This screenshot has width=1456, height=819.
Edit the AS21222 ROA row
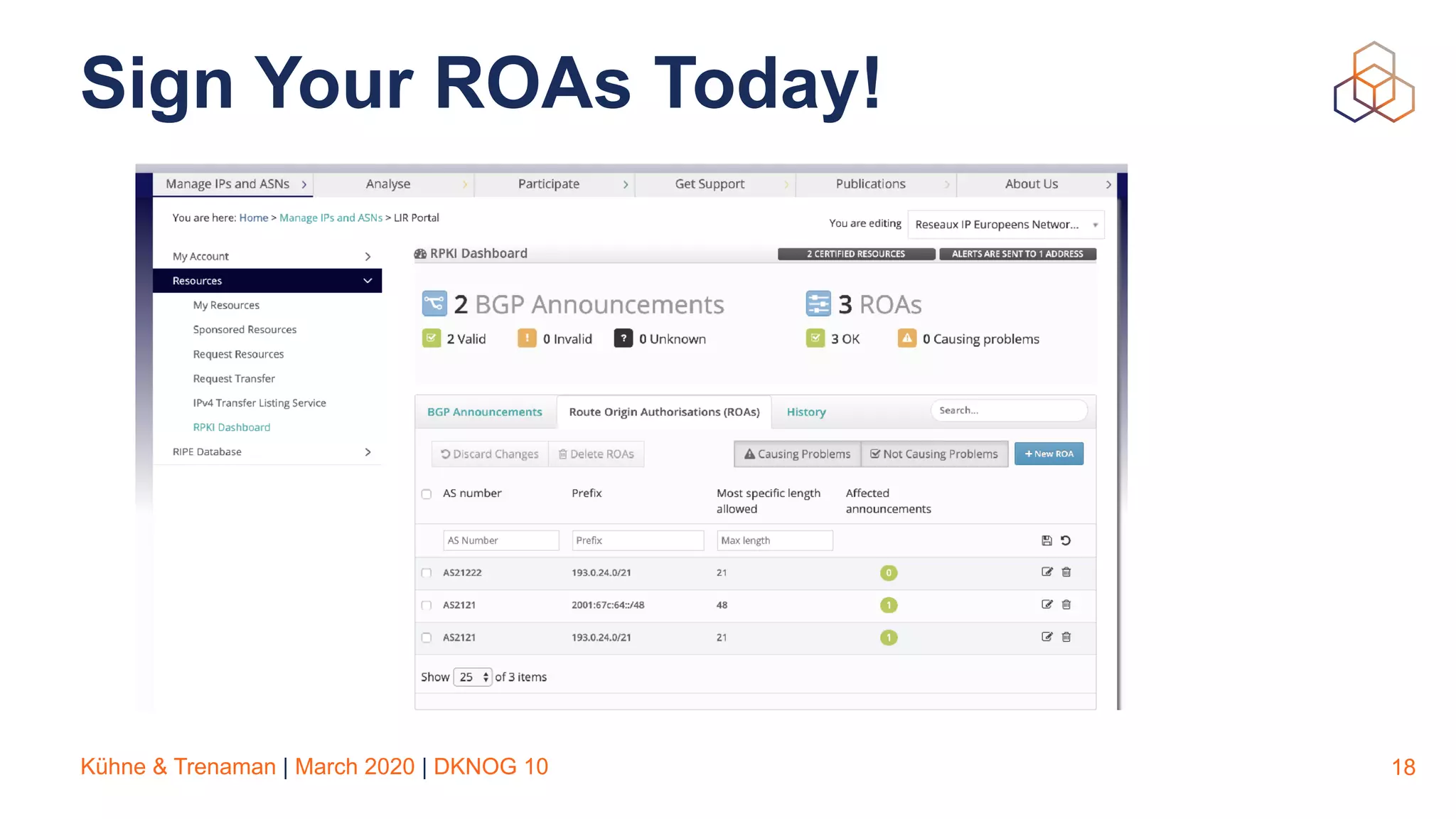(x=1046, y=572)
